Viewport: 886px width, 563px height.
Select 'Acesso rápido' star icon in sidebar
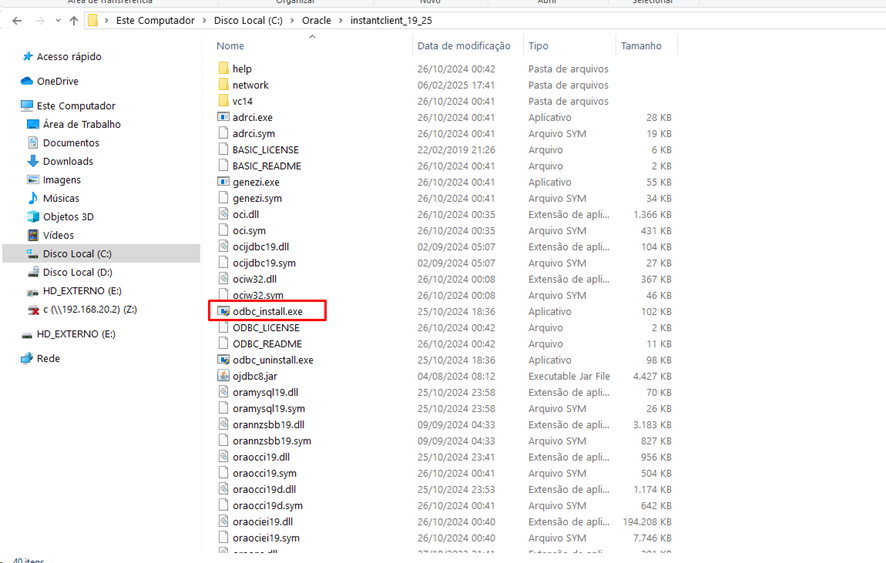pyautogui.click(x=27, y=57)
